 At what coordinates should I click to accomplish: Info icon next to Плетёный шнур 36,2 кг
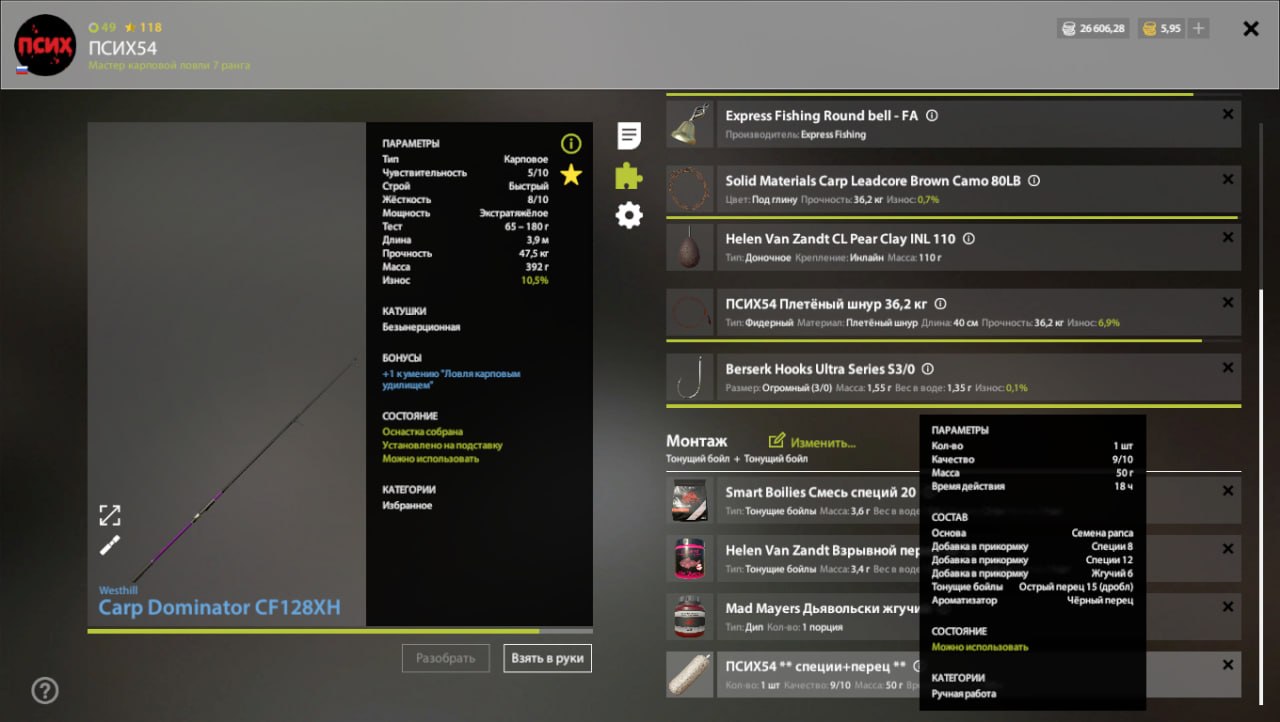pyautogui.click(x=940, y=304)
